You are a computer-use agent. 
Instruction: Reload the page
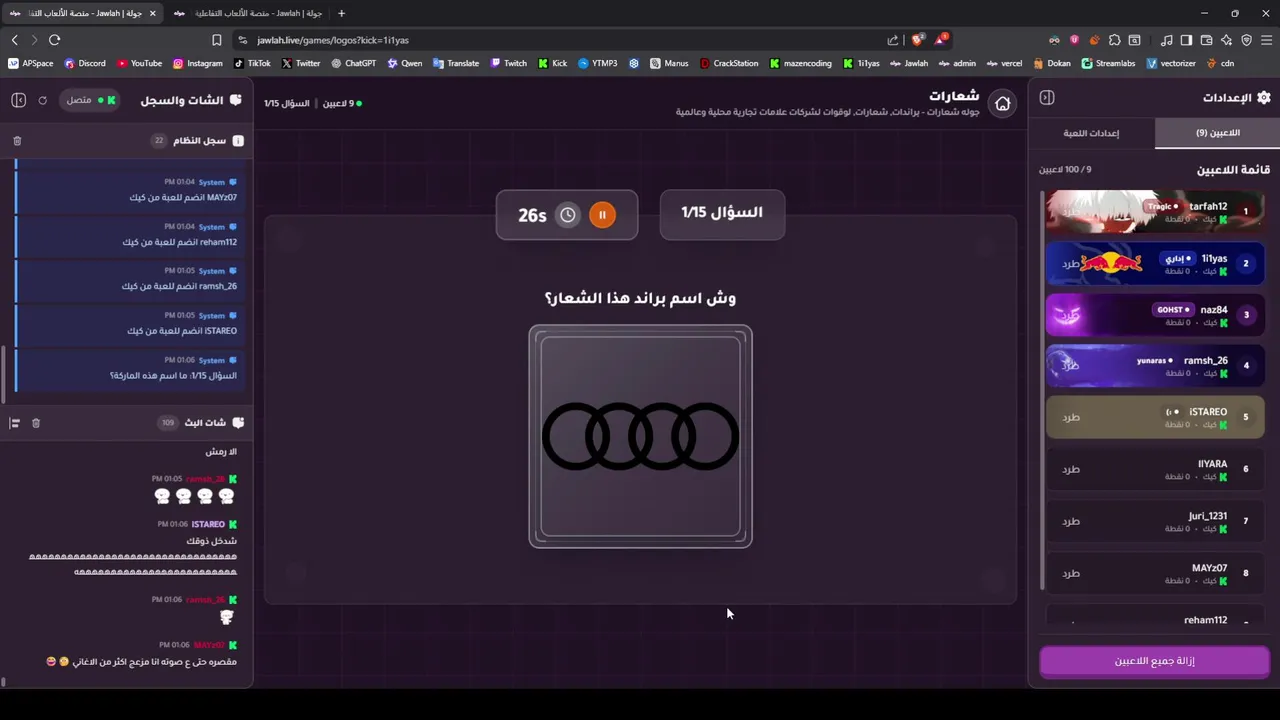(x=54, y=40)
